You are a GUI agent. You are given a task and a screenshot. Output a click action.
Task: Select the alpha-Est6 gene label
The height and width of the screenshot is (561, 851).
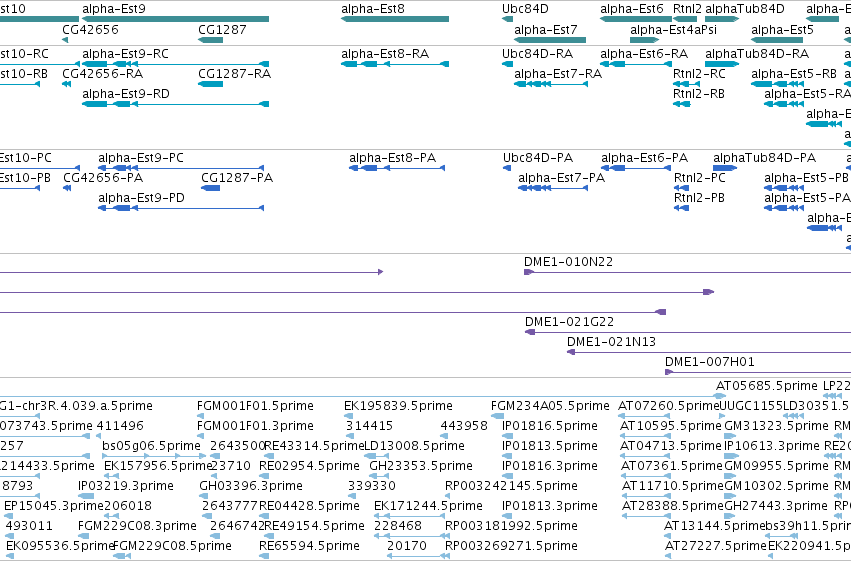(x=632, y=9)
